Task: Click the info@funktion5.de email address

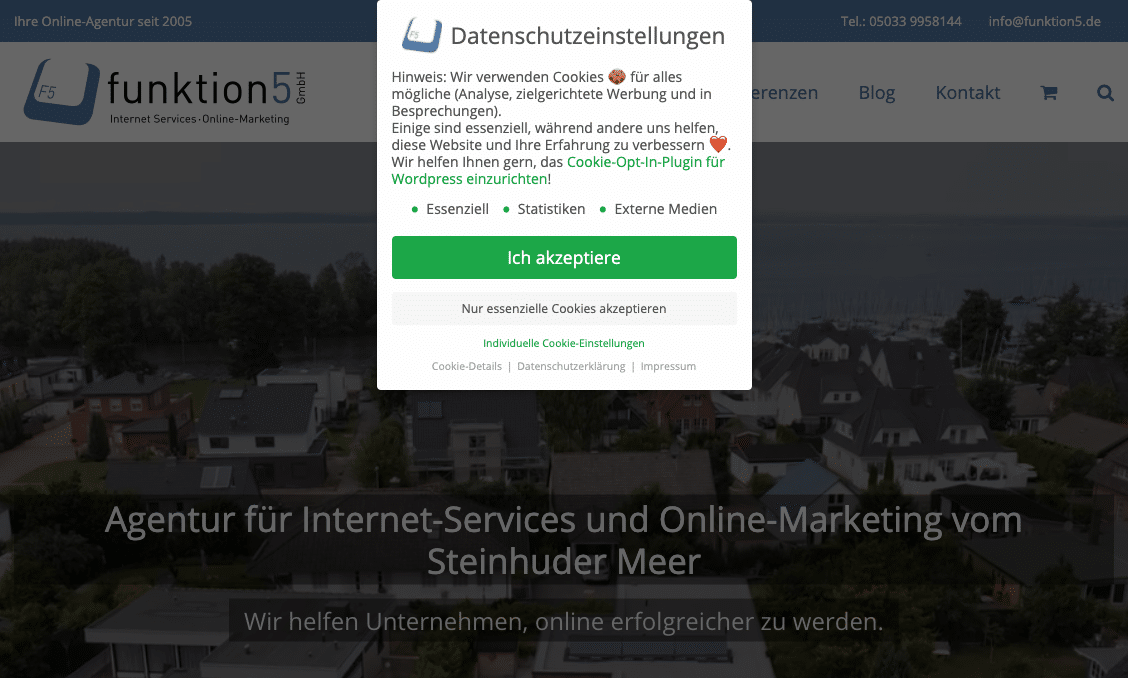Action: pyautogui.click(x=1044, y=21)
